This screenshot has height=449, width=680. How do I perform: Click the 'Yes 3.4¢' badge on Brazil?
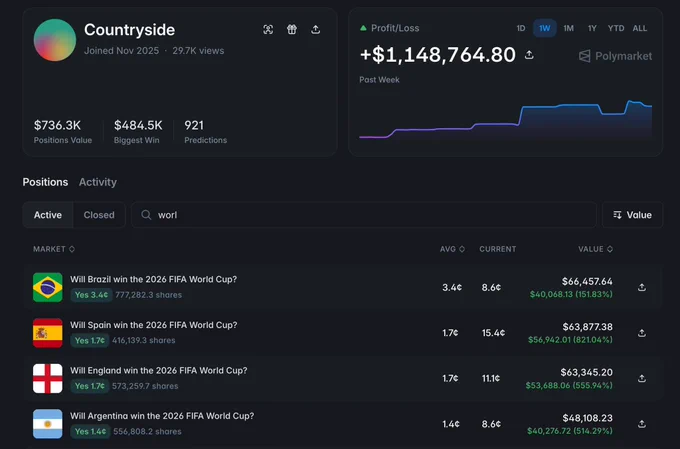click(91, 295)
